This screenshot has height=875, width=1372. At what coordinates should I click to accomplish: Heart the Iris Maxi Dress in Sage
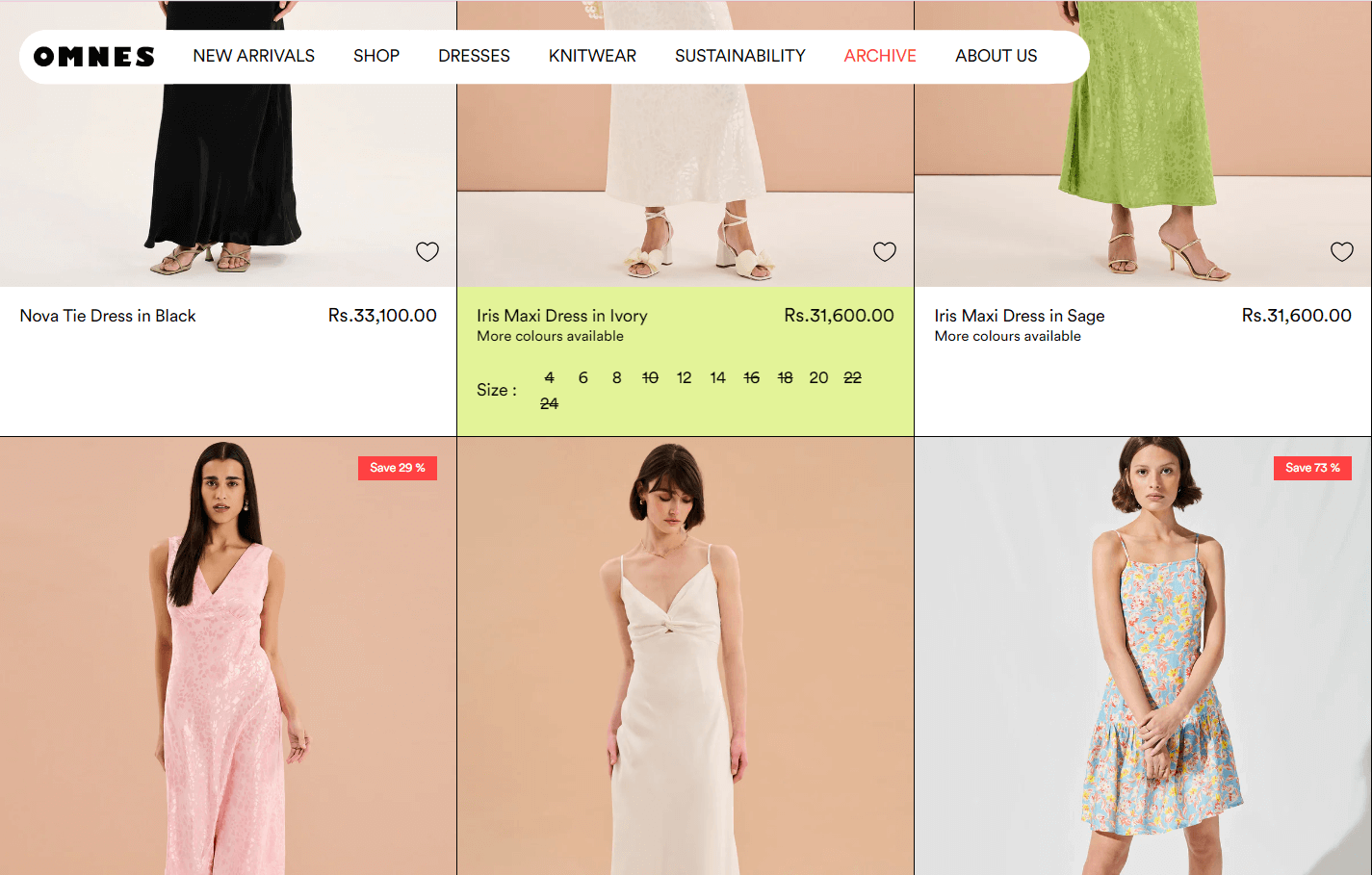(x=1341, y=252)
